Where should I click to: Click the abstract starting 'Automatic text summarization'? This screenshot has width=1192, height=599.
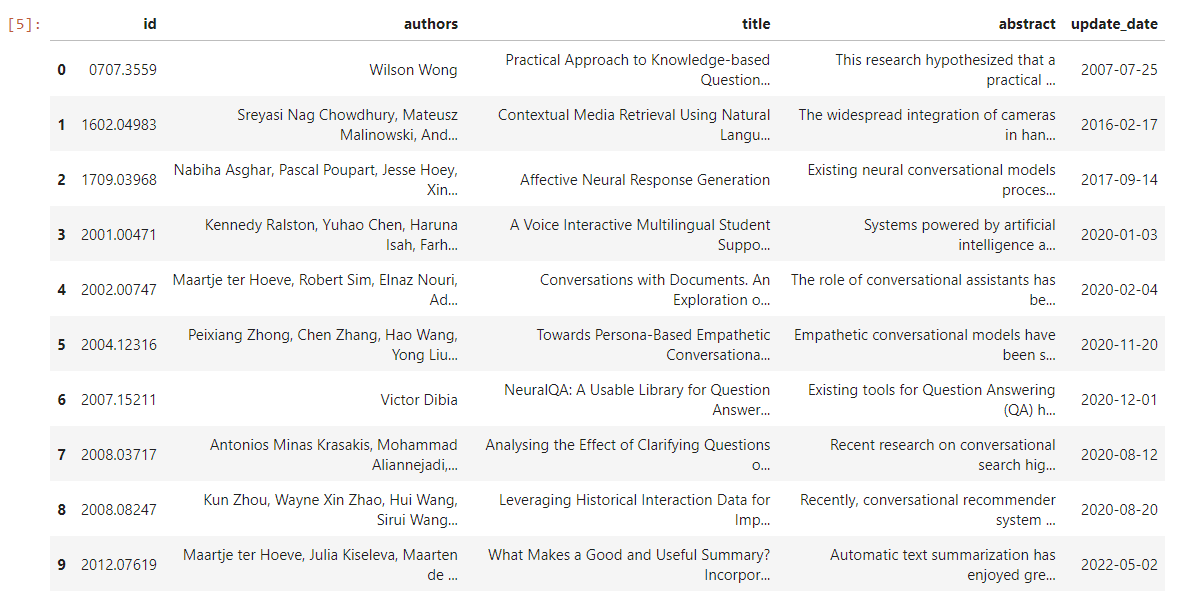[x=943, y=565]
